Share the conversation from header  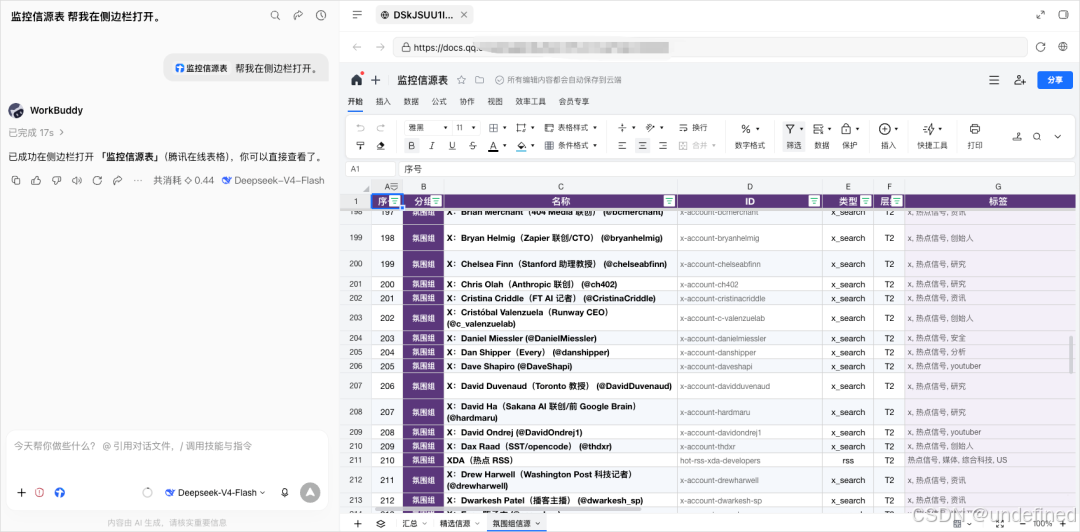[298, 15]
